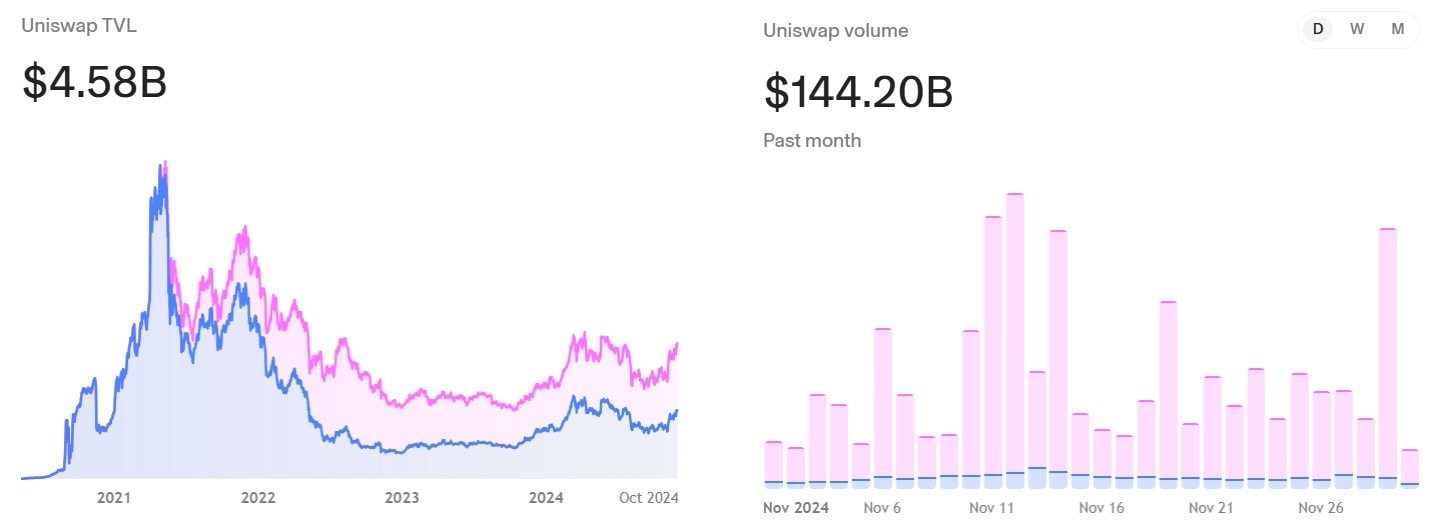Click the 2023 label on TVL axis
Viewport: 1440px width, 528px height.
(x=402, y=497)
